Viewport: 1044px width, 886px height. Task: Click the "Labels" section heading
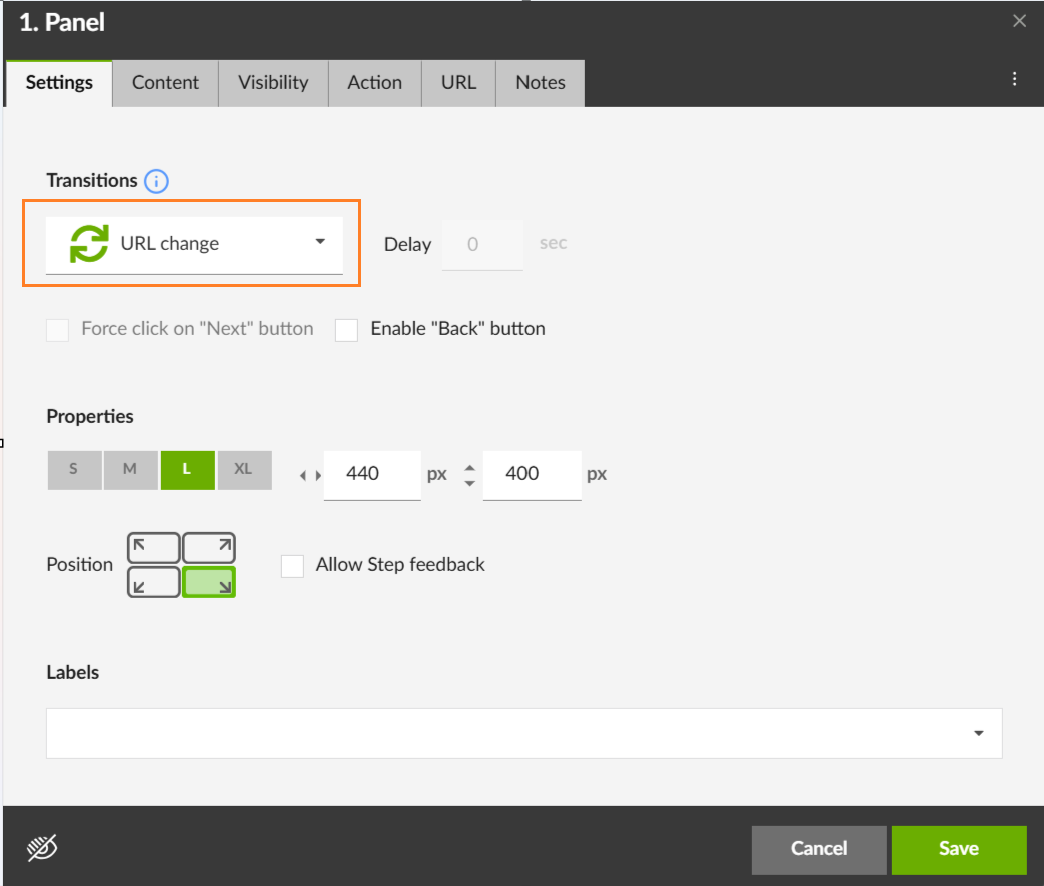pos(73,672)
